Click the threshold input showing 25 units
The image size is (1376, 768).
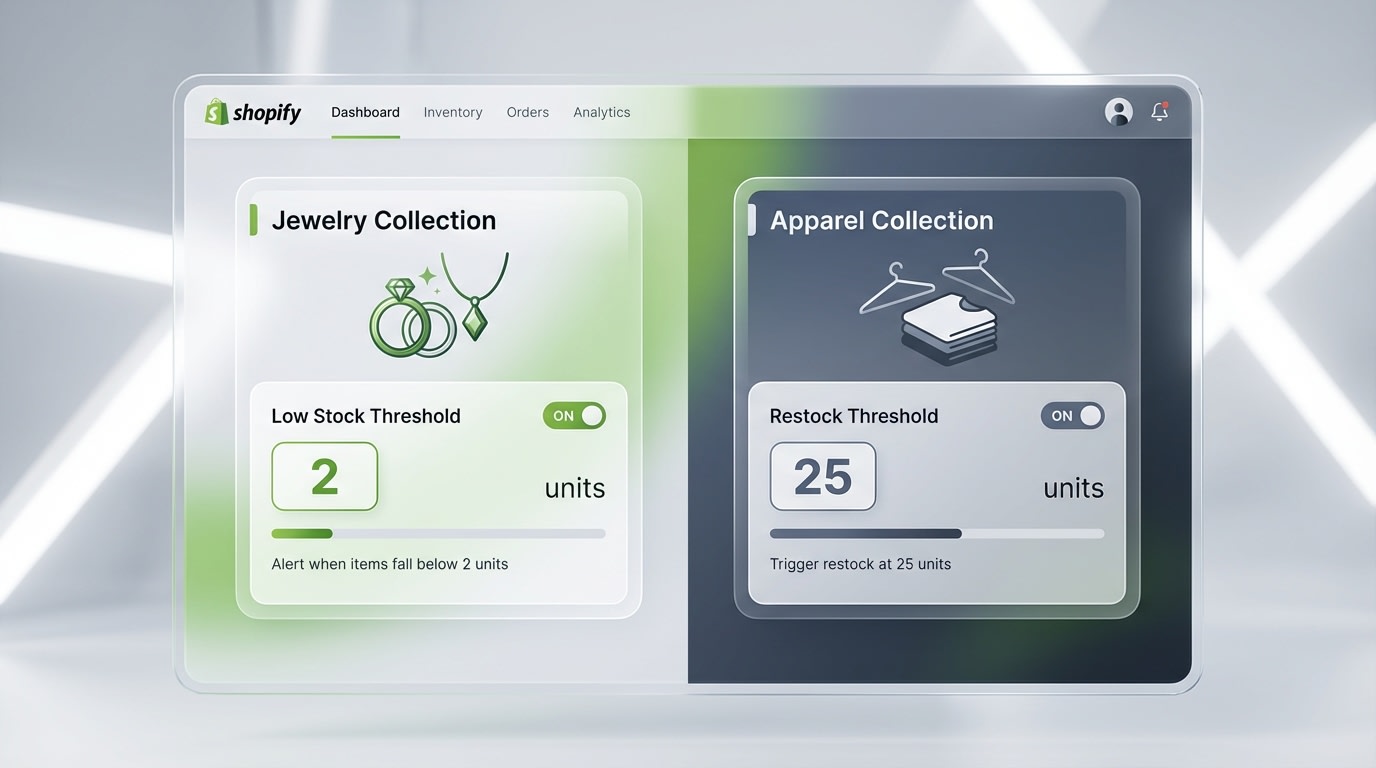[822, 477]
